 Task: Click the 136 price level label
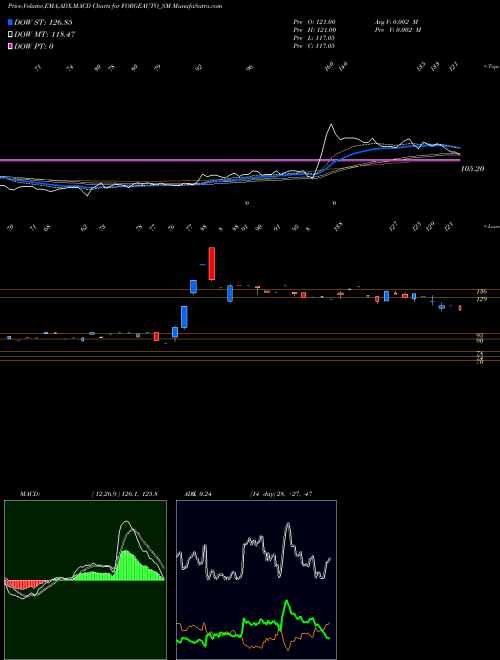[481, 291]
